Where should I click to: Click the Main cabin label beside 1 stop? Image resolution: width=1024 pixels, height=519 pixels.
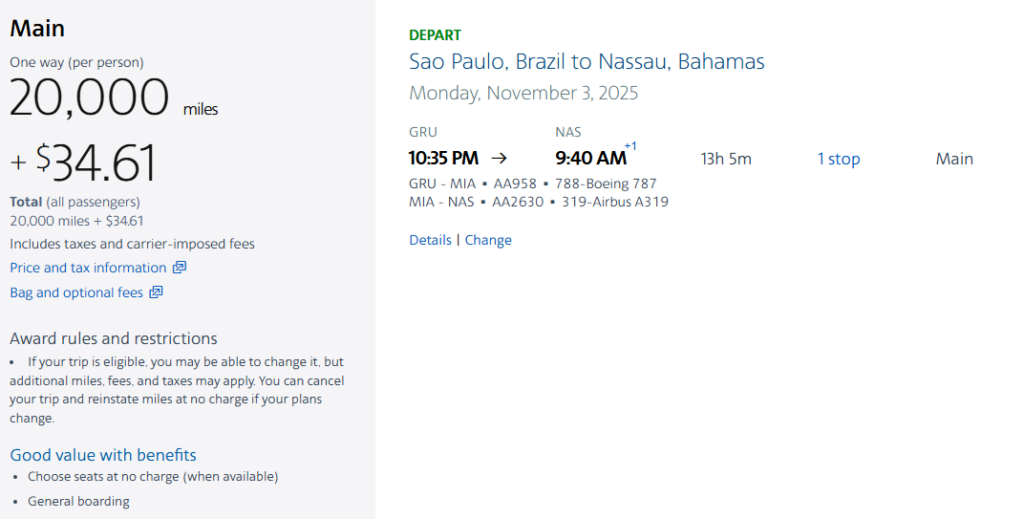click(954, 159)
